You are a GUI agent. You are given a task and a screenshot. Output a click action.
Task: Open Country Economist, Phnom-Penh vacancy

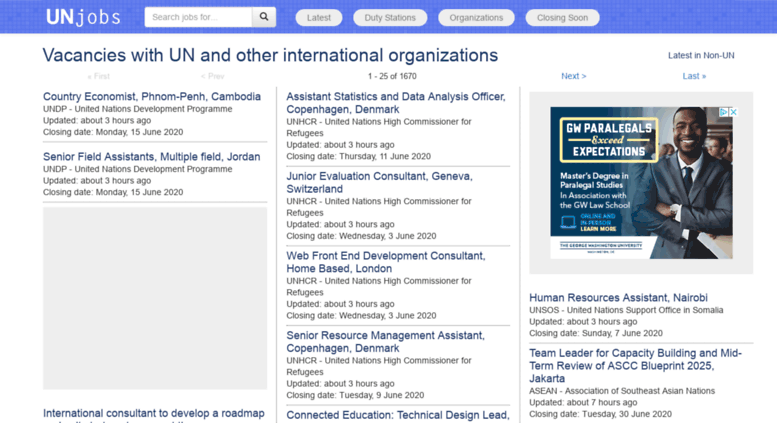pos(152,97)
